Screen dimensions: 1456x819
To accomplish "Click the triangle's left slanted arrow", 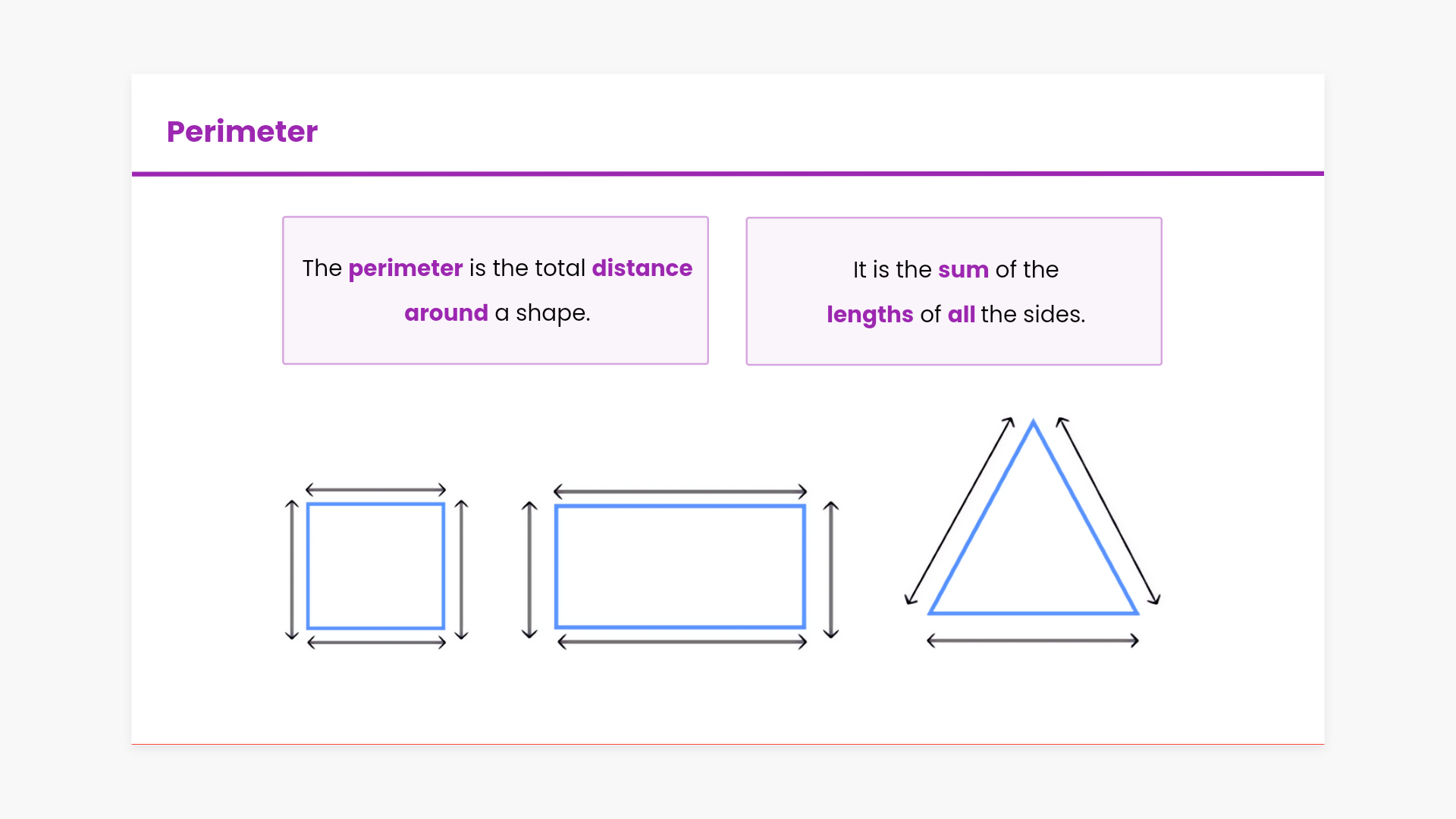I will pos(960,510).
